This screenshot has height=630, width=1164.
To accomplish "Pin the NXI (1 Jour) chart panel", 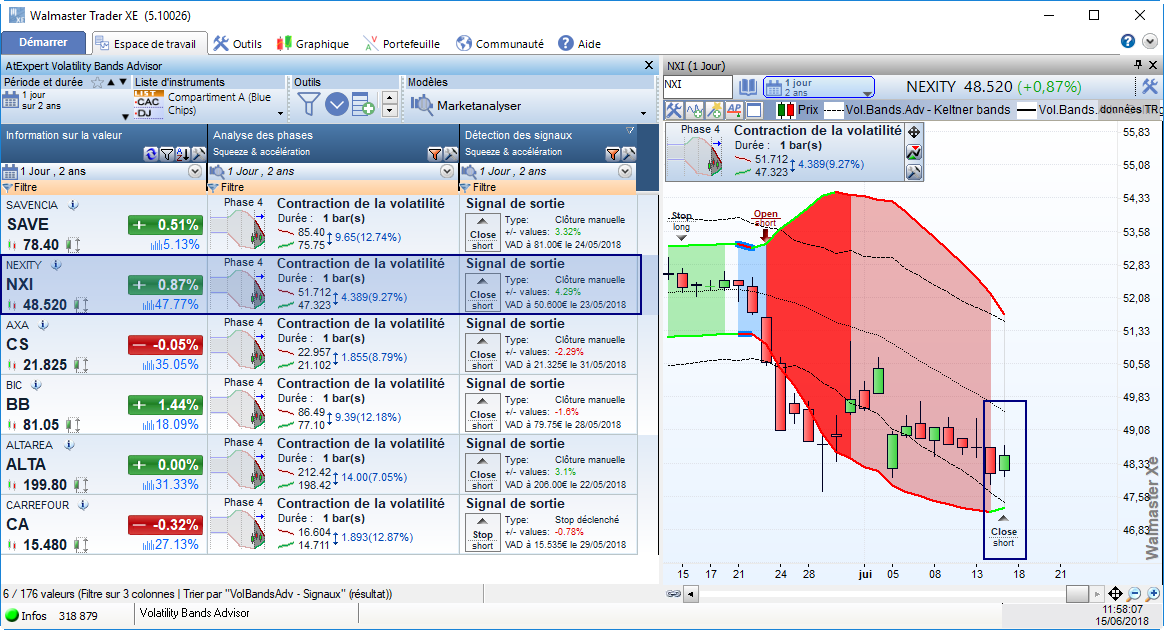I will (1138, 65).
